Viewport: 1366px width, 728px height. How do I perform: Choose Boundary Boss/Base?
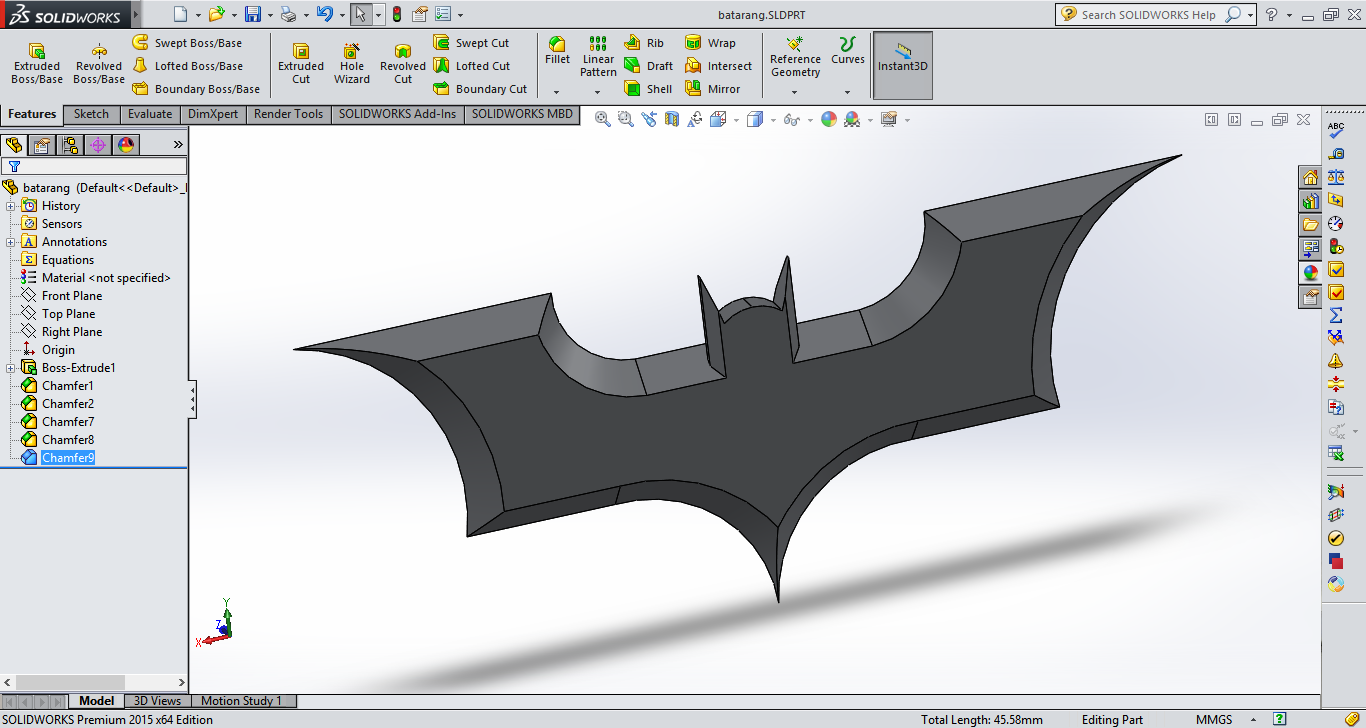click(x=196, y=89)
